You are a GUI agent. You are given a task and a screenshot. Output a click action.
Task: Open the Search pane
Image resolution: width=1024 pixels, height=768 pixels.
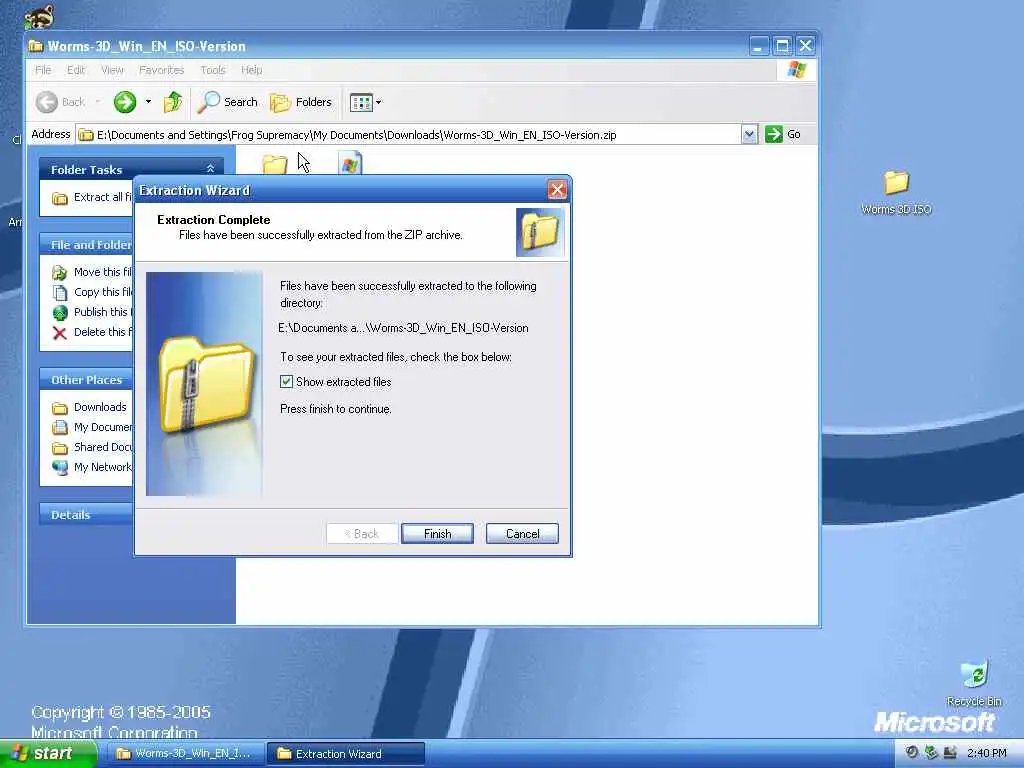point(227,102)
